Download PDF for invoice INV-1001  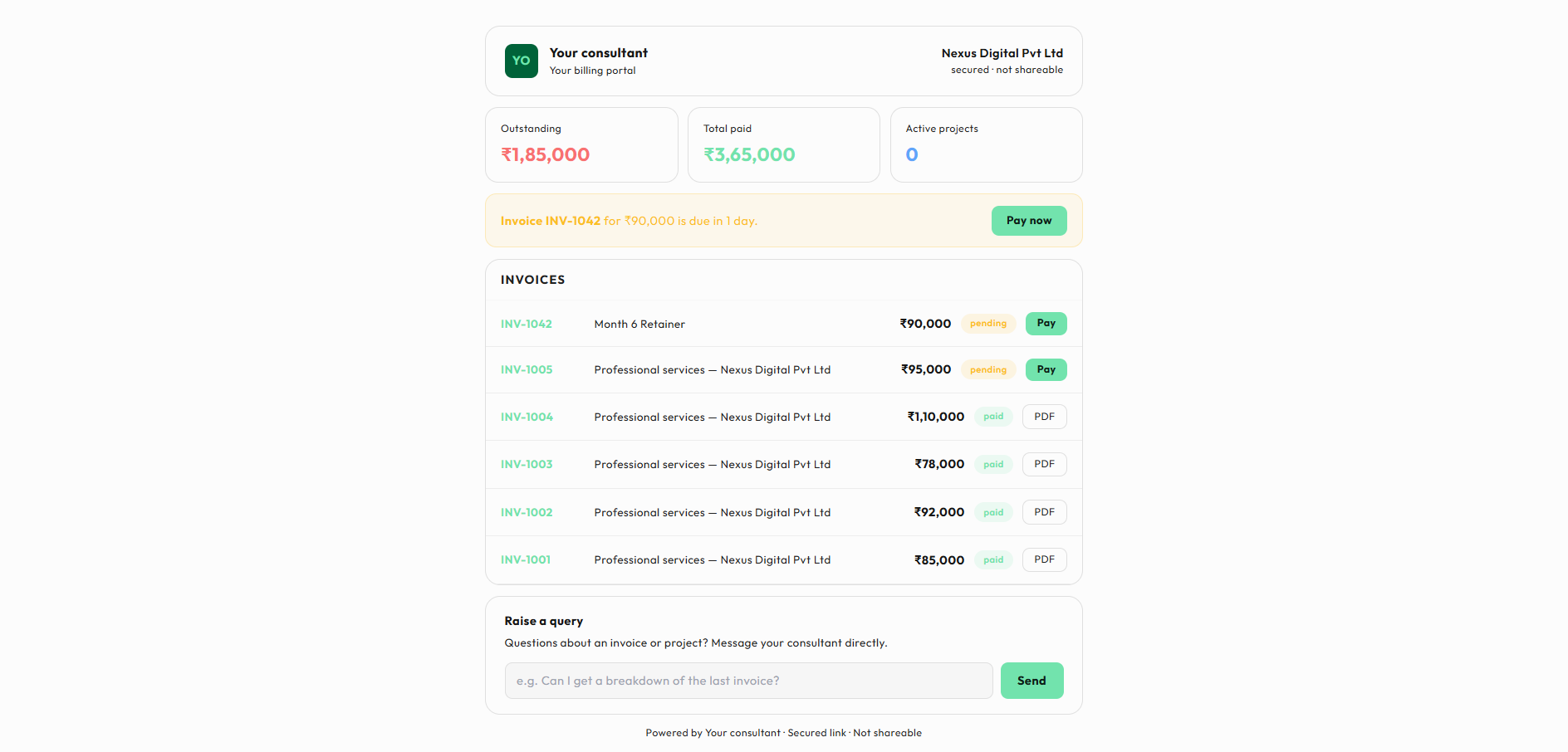[1044, 559]
